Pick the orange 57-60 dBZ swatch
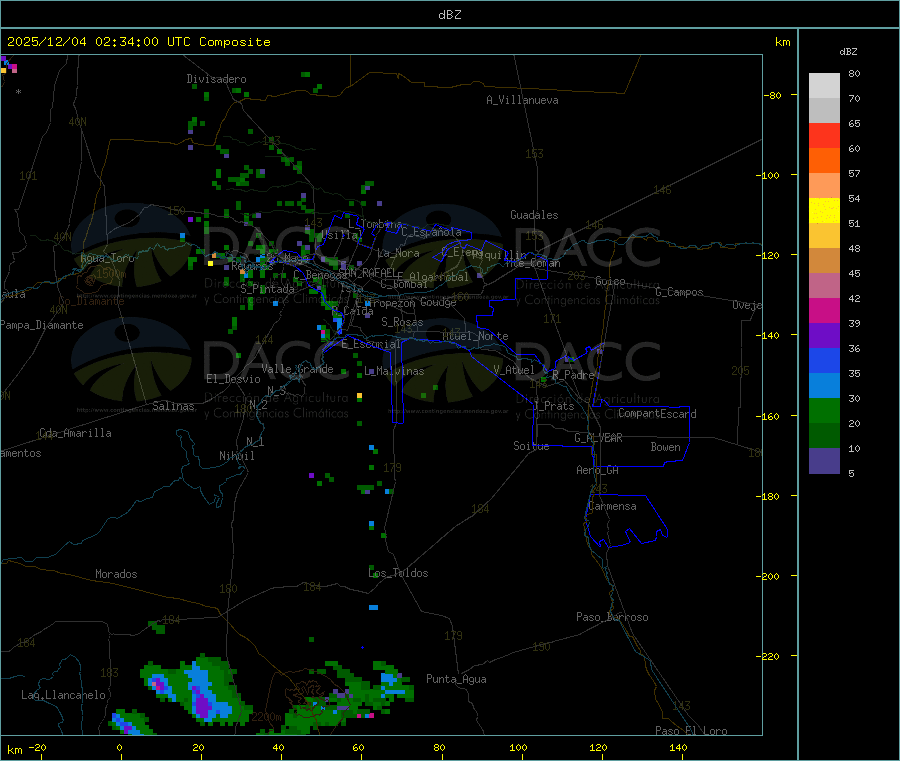The image size is (900, 761). (824, 161)
